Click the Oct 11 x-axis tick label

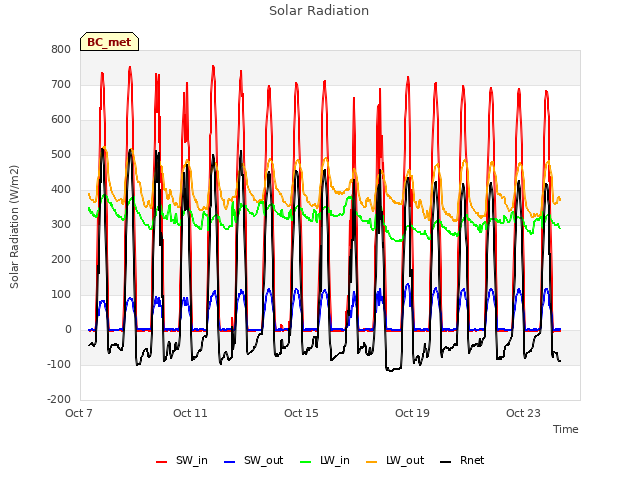tap(190, 413)
